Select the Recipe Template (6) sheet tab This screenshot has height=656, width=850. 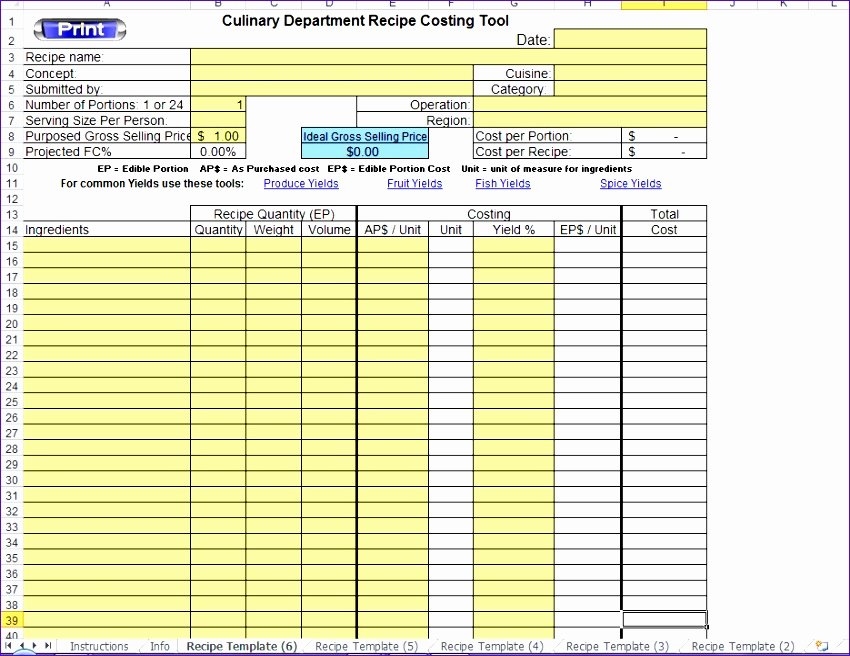point(242,646)
